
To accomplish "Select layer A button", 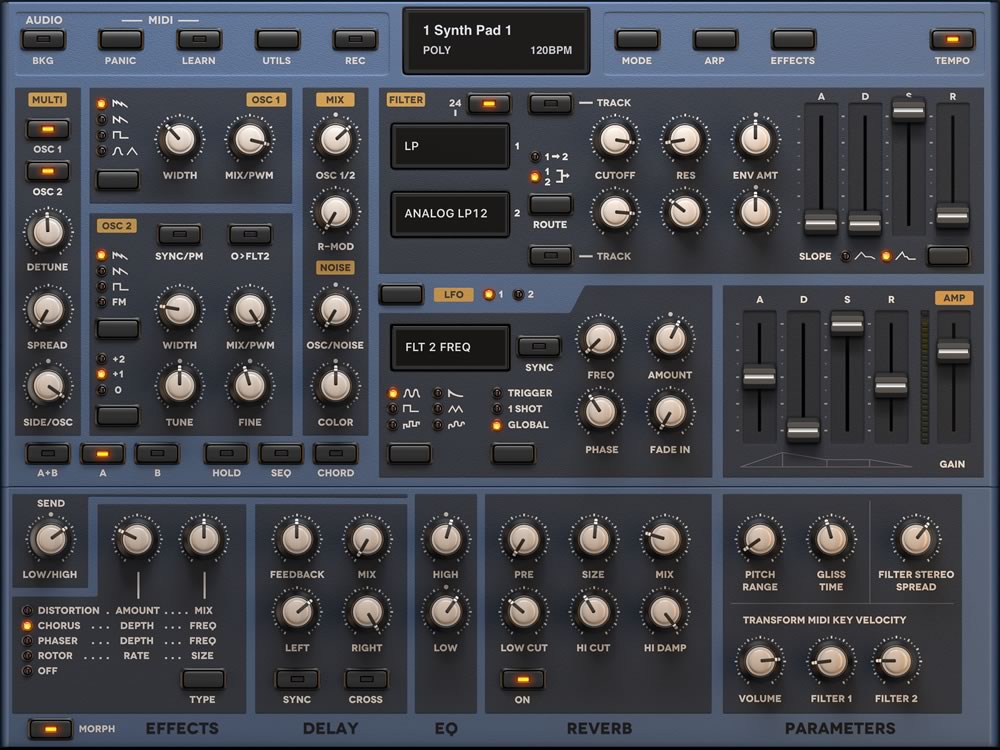I will coord(103,454).
